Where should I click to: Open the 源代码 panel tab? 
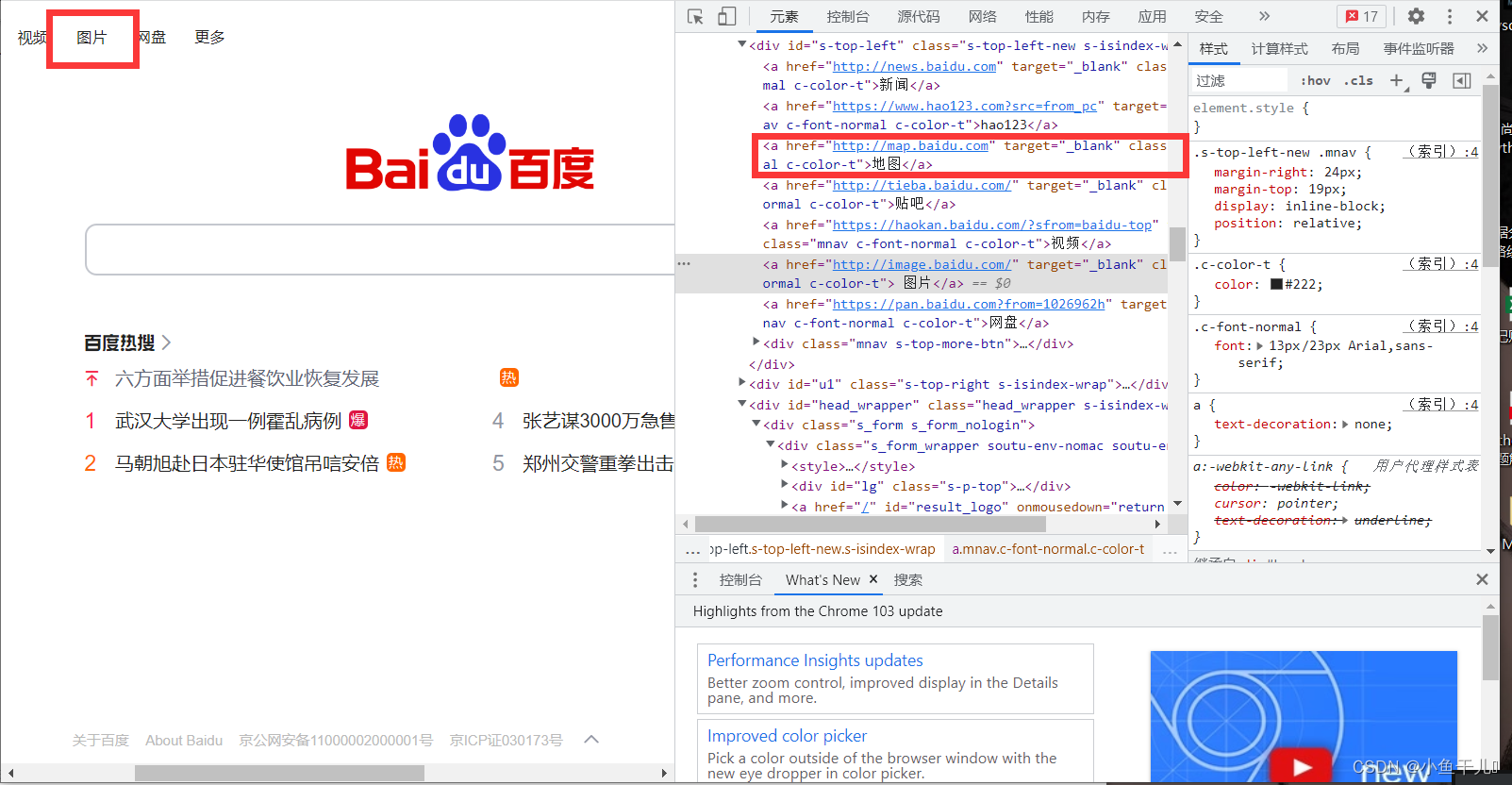[x=919, y=16]
